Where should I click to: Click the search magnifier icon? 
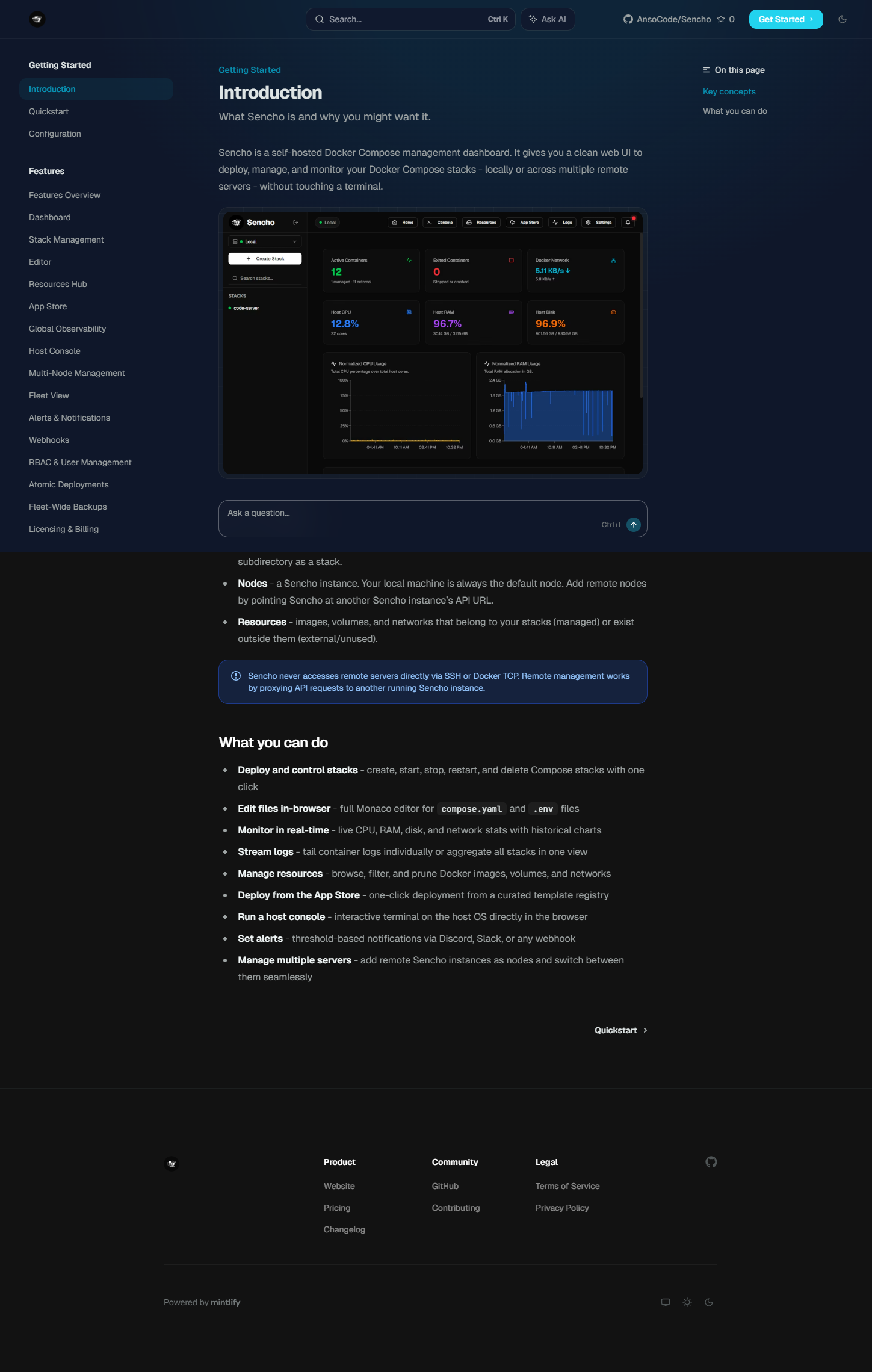[320, 19]
